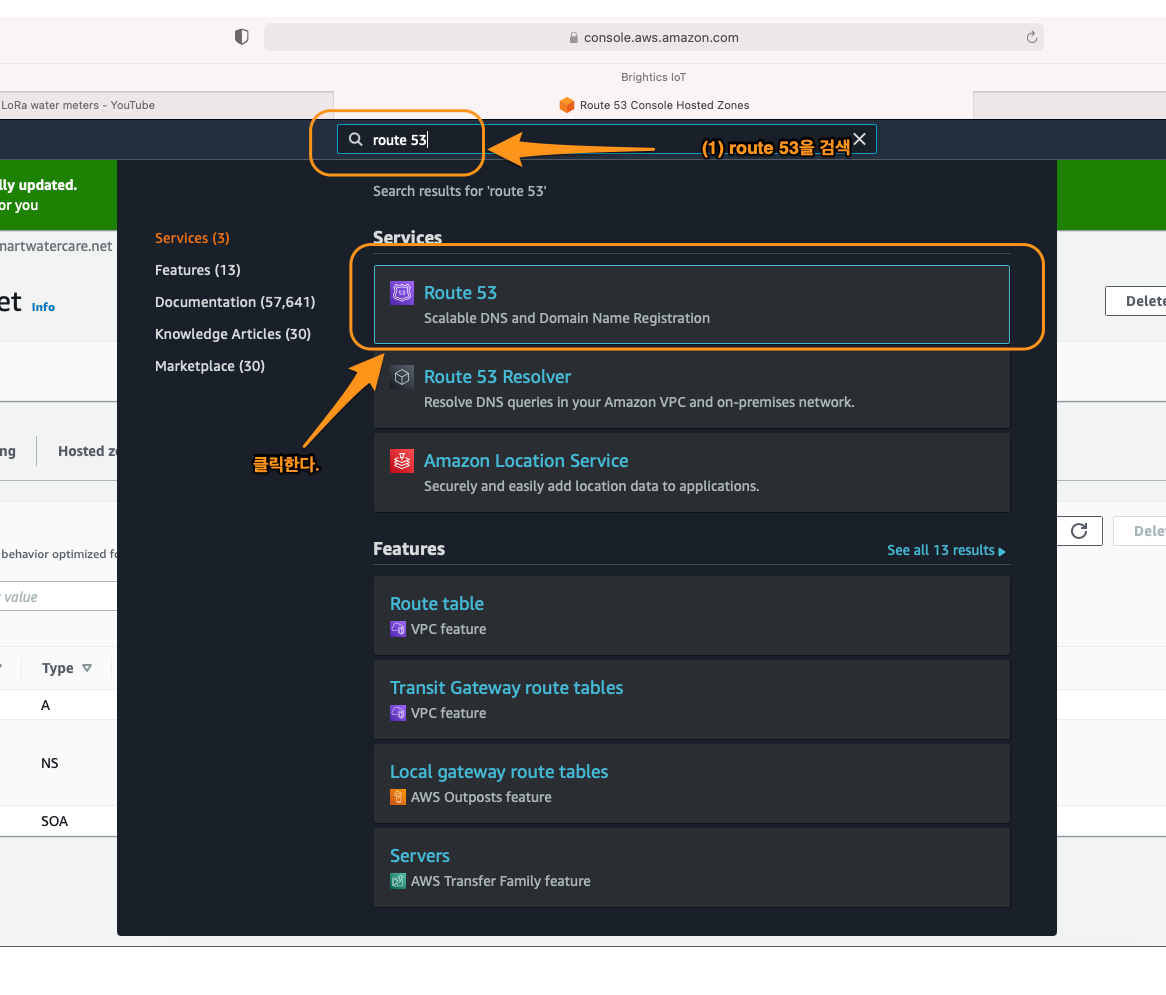Switch to Route 53 Console Hosted Zones tab
Screen dimensions: 1166x995
654,105
